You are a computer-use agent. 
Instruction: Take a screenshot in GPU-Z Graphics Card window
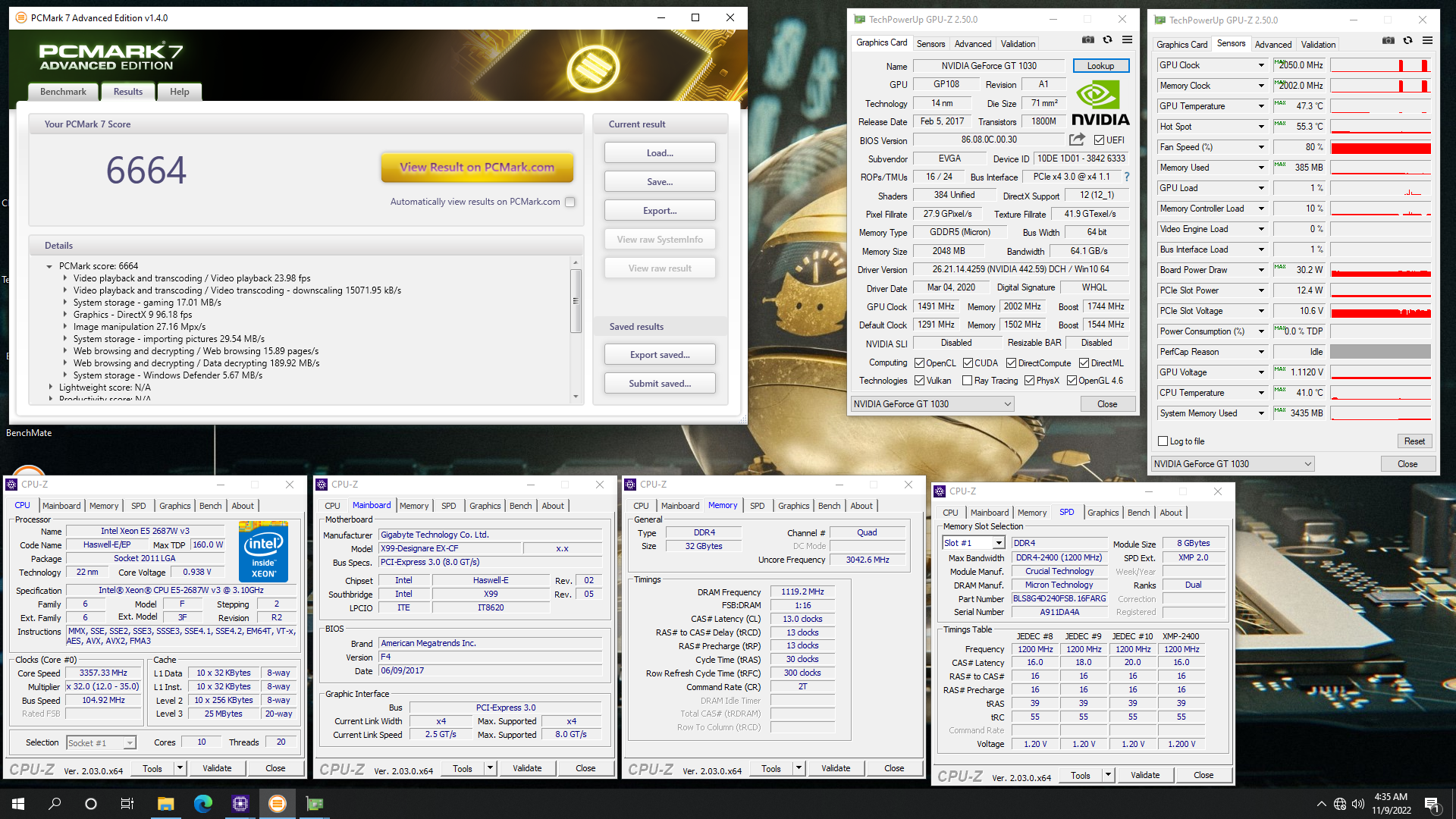1087,39
